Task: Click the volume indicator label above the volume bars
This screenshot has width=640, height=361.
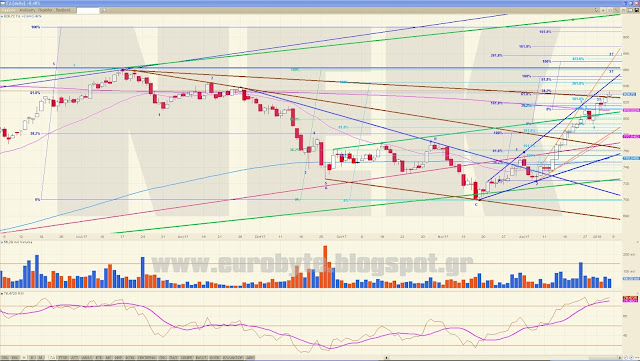Action: (17, 242)
